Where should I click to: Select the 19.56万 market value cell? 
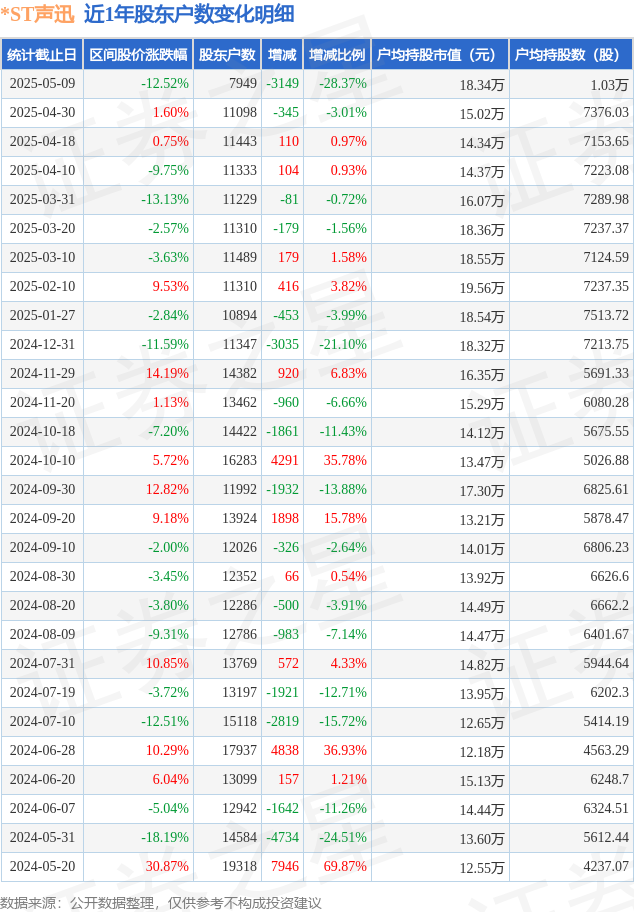pos(482,287)
